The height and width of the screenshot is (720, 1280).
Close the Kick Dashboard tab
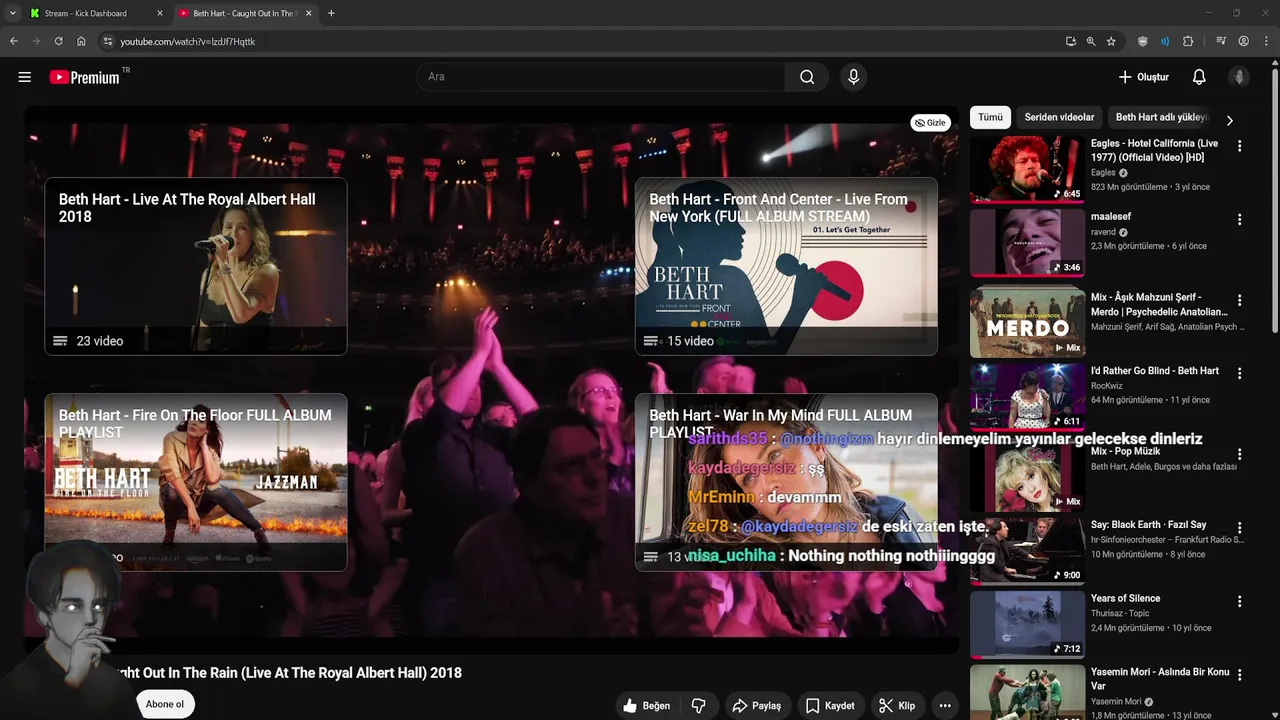click(160, 13)
